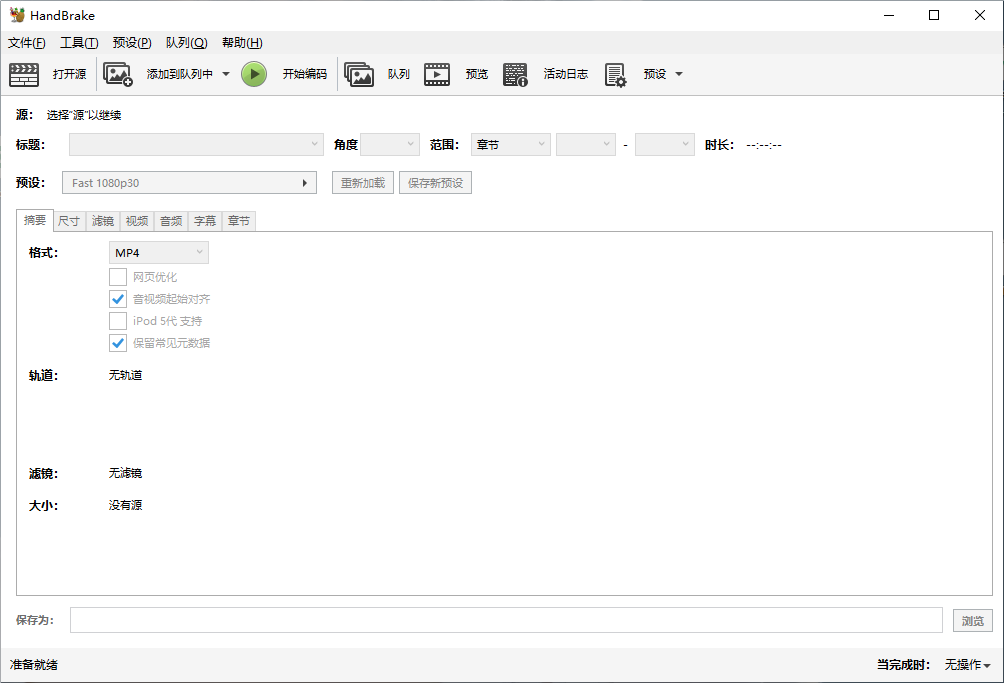Switch to the 尺寸 tab
The height and width of the screenshot is (683, 1004).
(x=69, y=221)
